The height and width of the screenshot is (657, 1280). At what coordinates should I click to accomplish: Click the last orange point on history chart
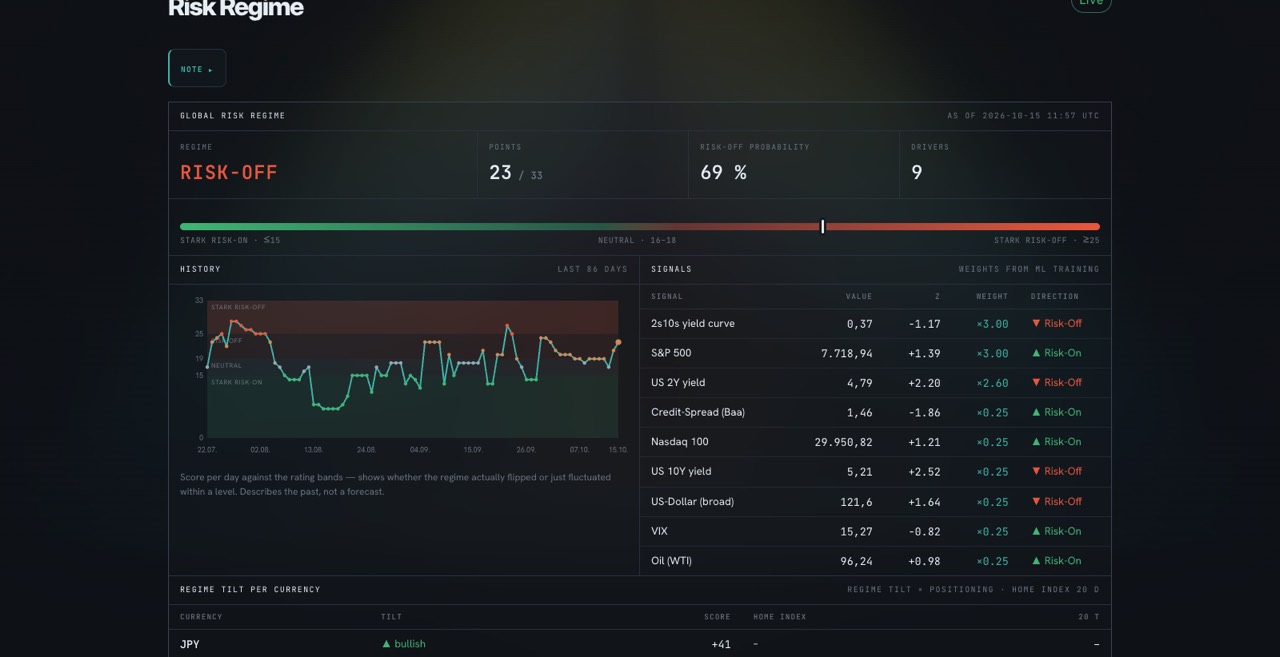pyautogui.click(x=618, y=342)
